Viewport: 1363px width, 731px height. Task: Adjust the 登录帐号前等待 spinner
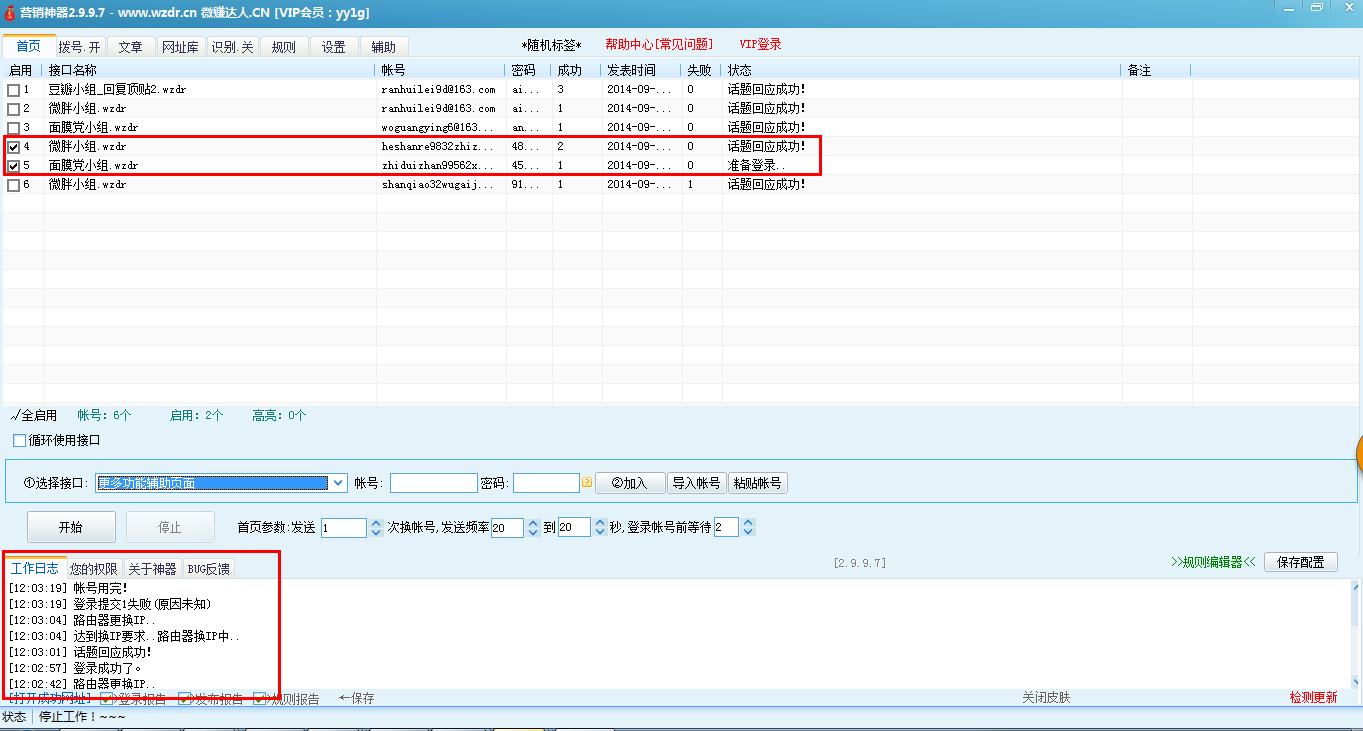tap(748, 527)
